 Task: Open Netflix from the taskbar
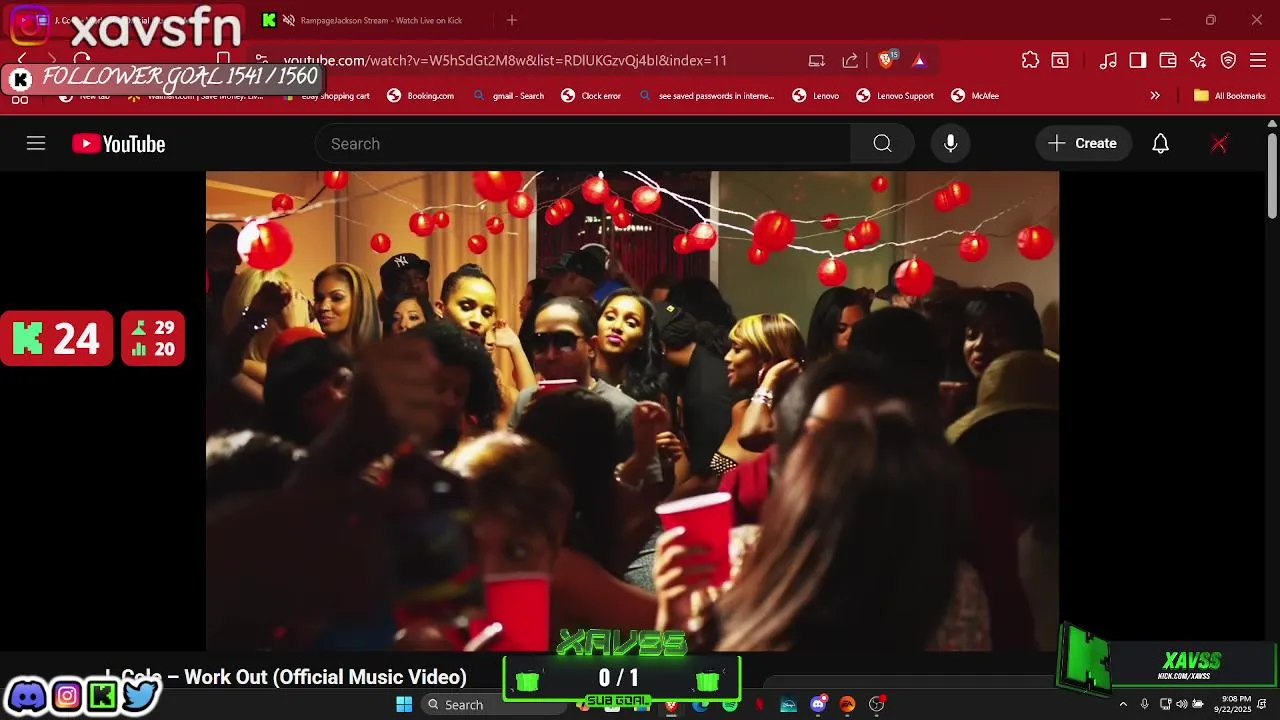[759, 705]
